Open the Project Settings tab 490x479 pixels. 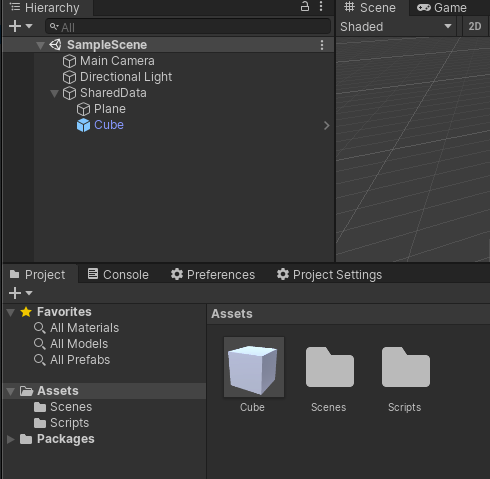pyautogui.click(x=329, y=275)
